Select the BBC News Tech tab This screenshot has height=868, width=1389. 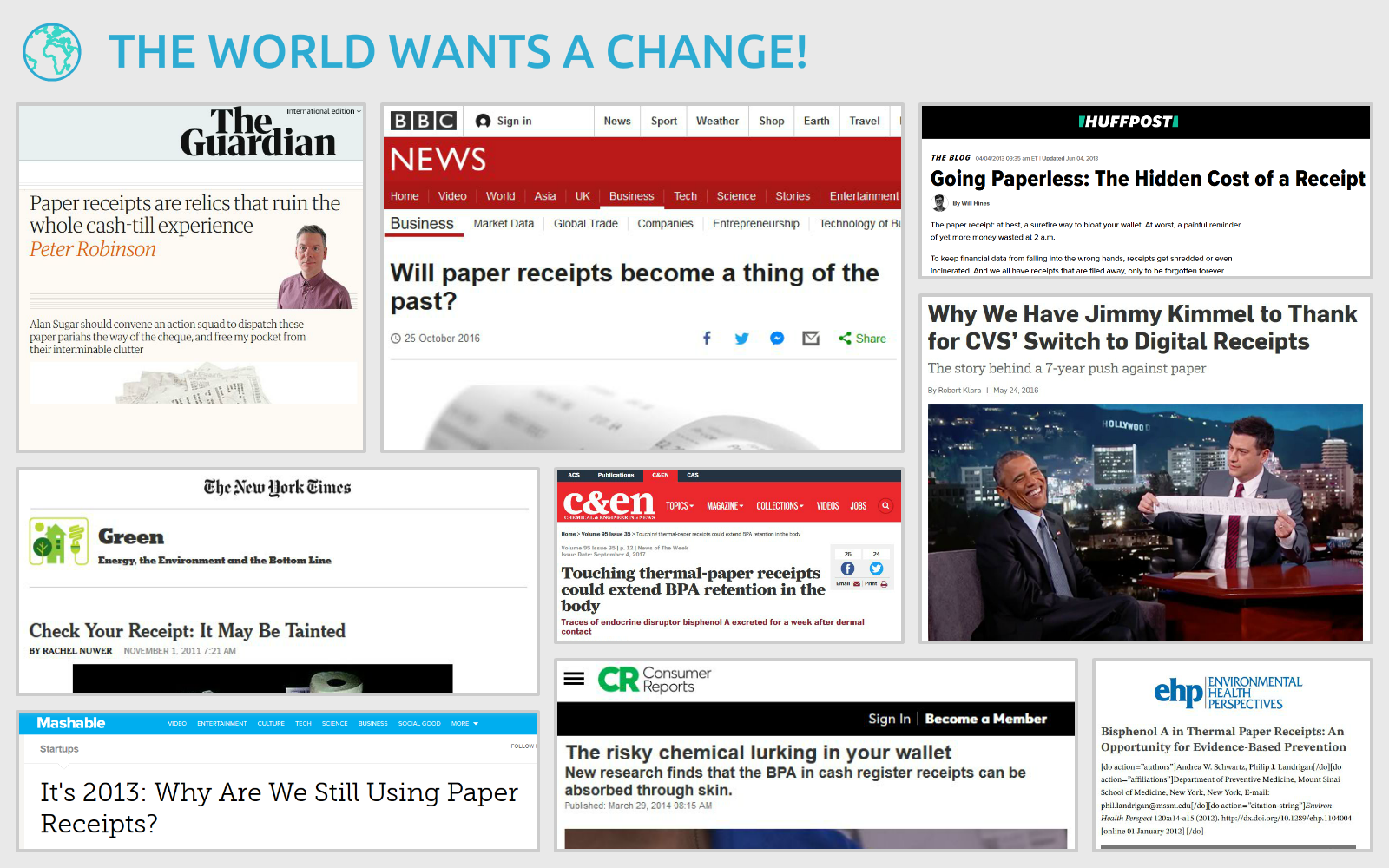[x=685, y=196]
